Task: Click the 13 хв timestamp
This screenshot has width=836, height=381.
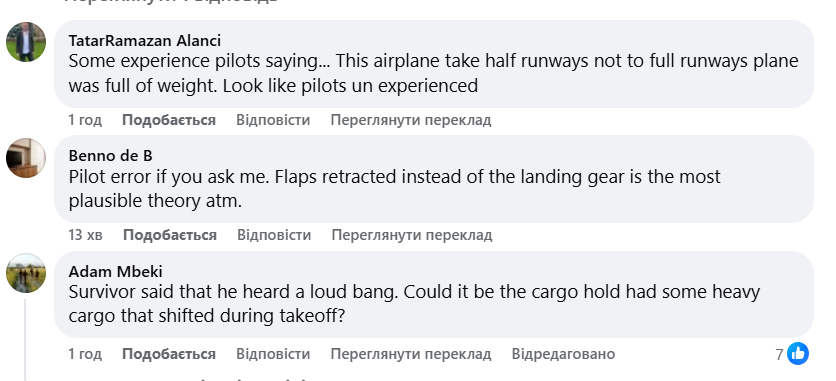Action: click(85, 235)
